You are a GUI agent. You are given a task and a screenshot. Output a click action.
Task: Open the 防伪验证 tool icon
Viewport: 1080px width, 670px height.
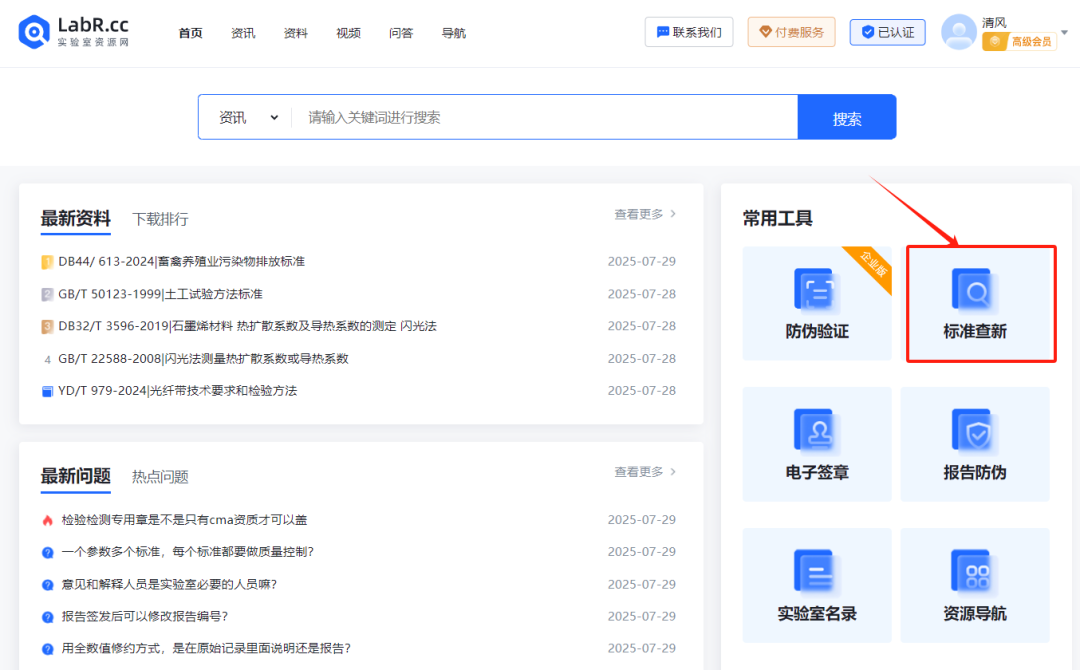pos(817,289)
